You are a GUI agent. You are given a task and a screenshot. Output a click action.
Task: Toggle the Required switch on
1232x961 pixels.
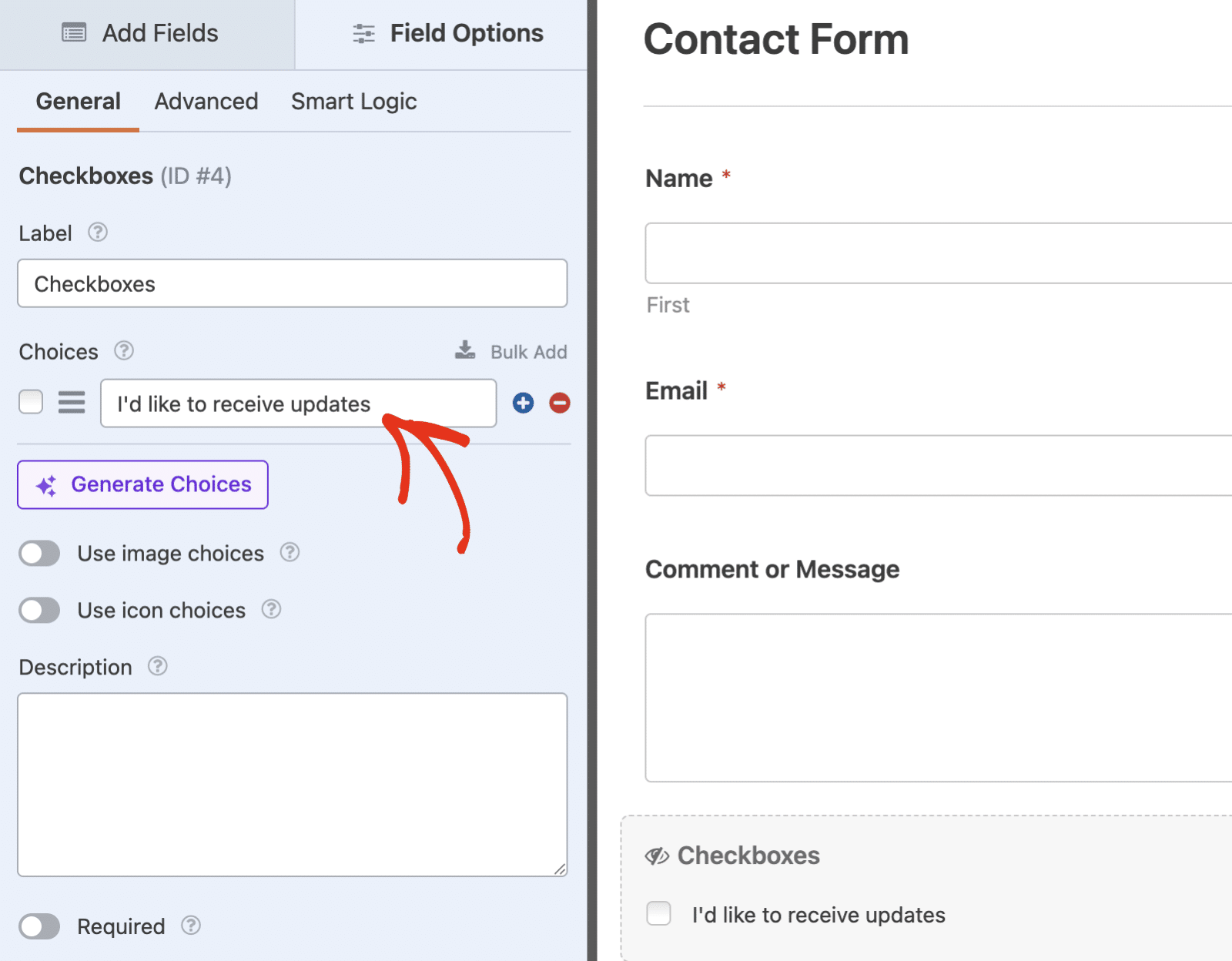tap(39, 926)
